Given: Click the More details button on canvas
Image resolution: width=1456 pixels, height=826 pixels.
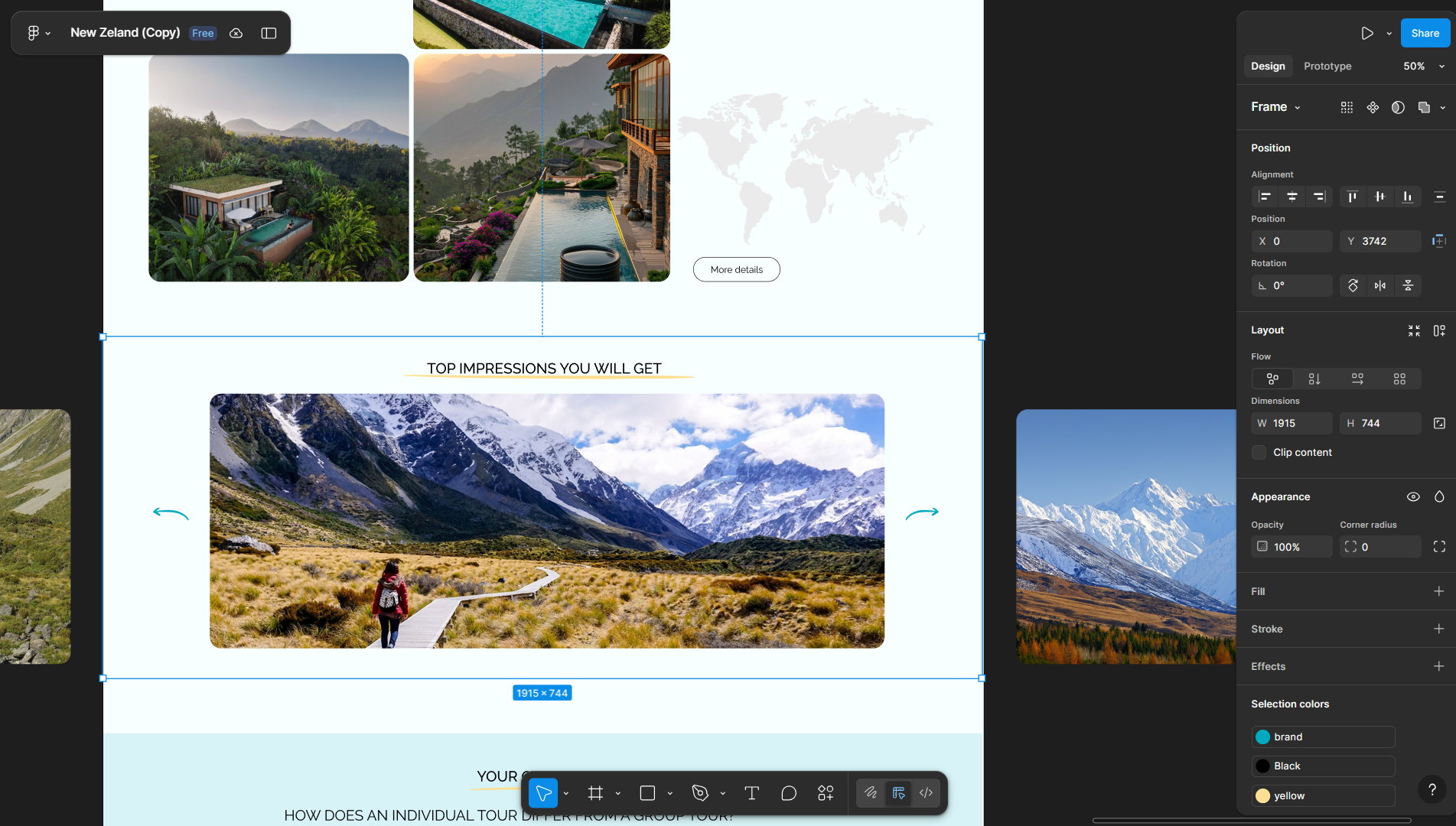Looking at the screenshot, I should pyautogui.click(x=736, y=269).
